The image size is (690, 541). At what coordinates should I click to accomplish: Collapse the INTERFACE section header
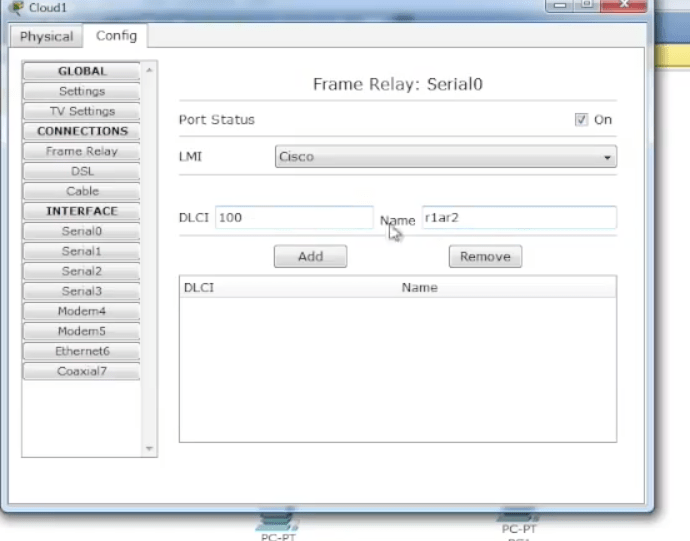[82, 211]
